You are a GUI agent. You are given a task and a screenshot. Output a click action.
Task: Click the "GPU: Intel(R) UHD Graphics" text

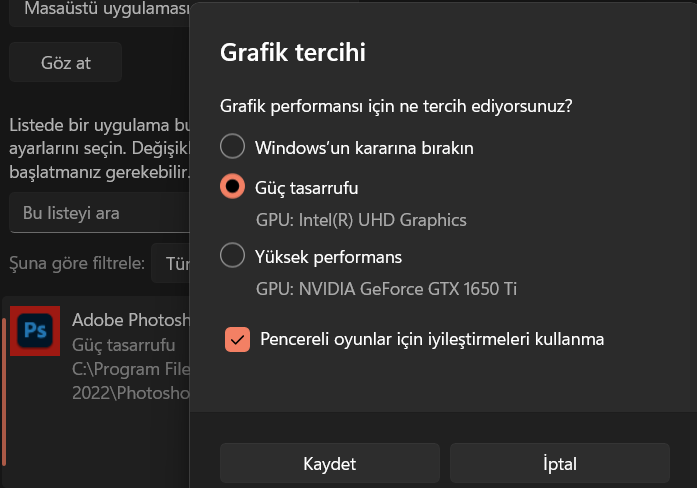361,219
